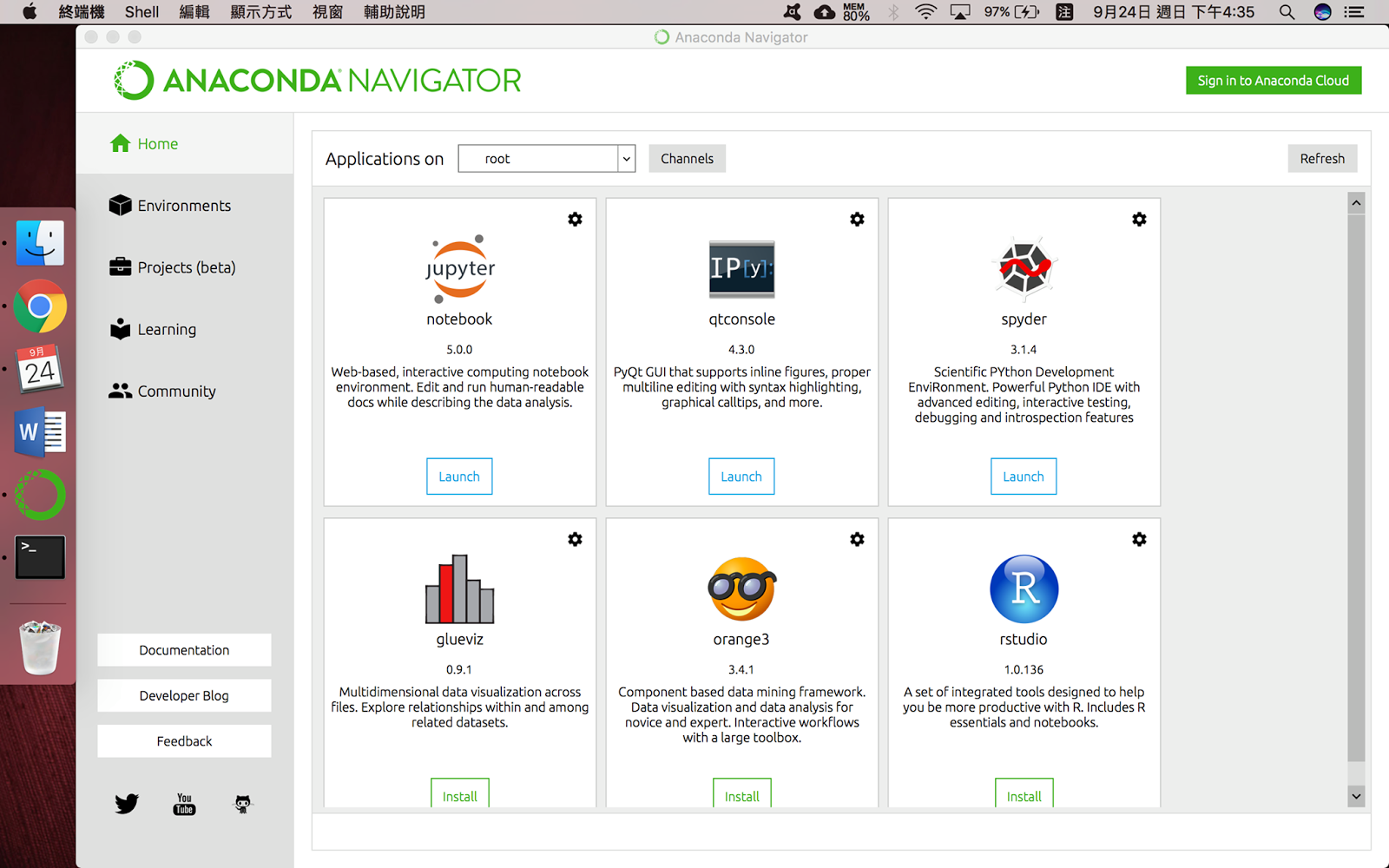Install glueviz
The height and width of the screenshot is (868, 1389).
point(460,794)
